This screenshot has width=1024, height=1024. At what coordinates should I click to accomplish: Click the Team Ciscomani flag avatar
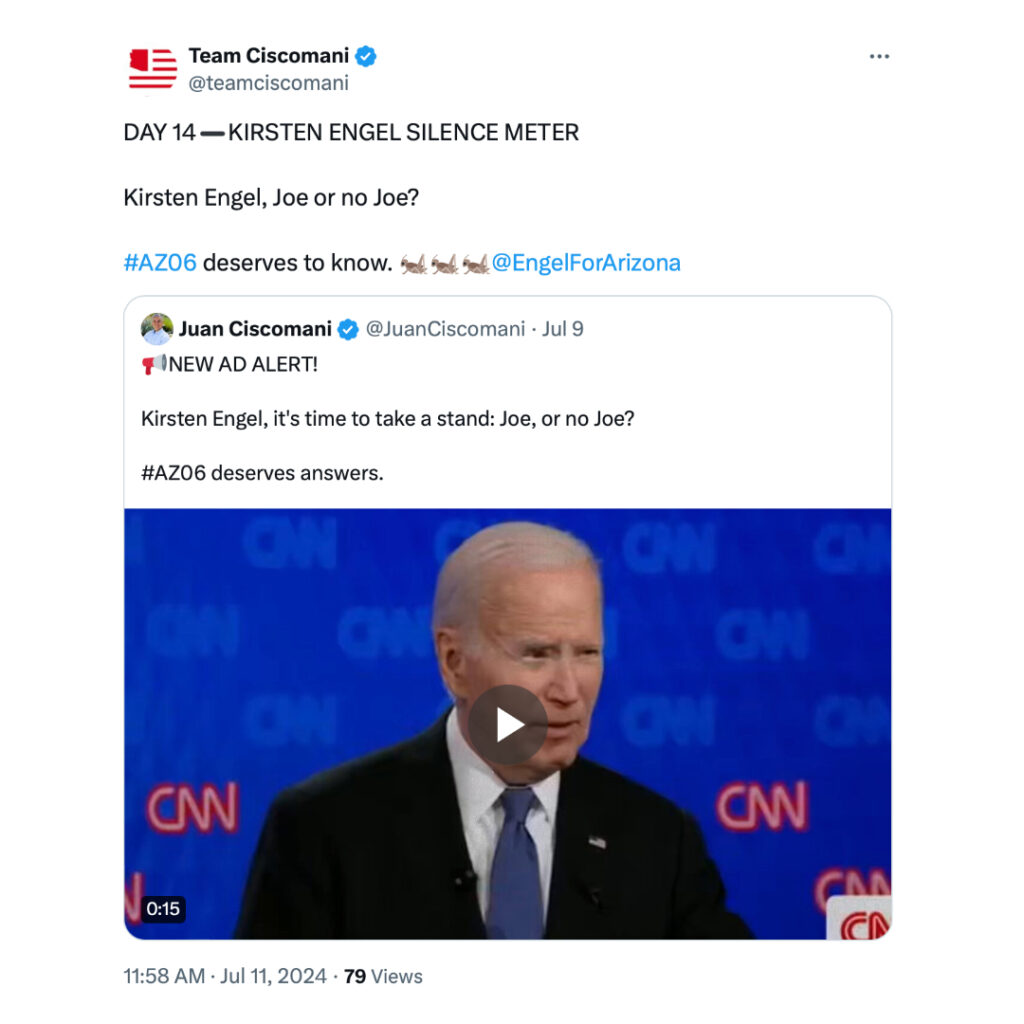click(153, 69)
